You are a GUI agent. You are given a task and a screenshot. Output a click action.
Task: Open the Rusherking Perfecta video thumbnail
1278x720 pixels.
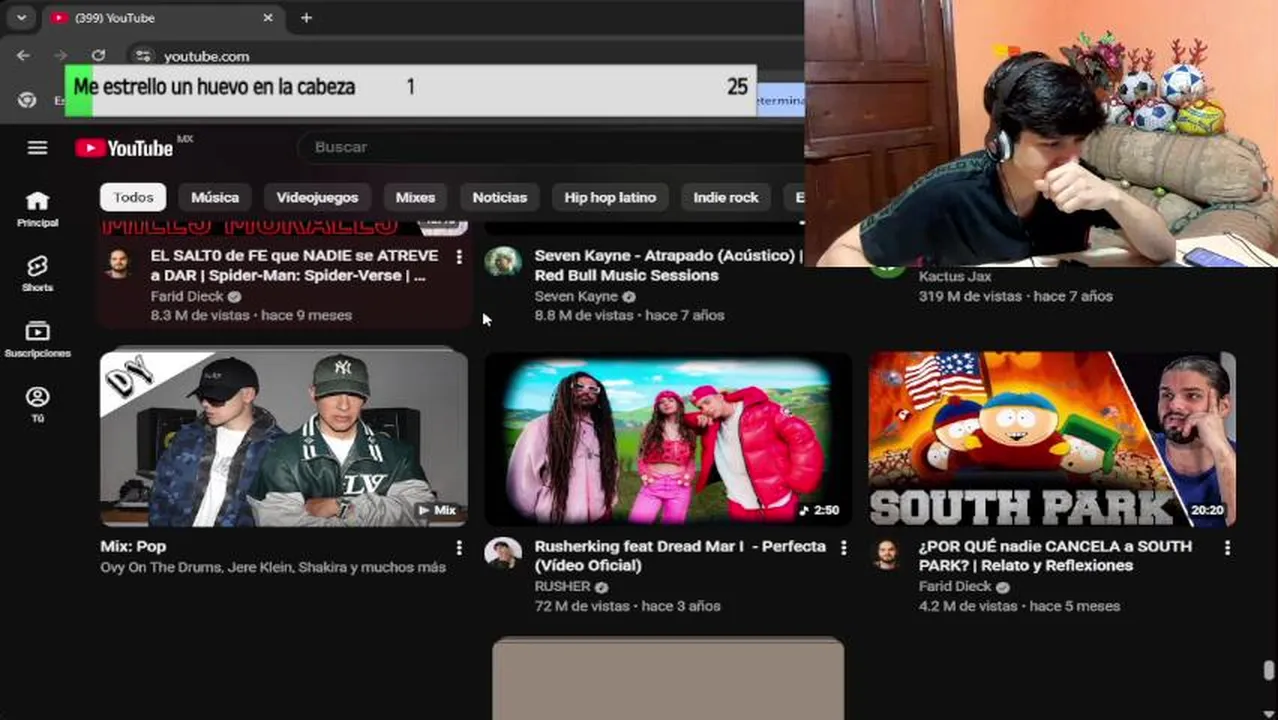pos(668,438)
